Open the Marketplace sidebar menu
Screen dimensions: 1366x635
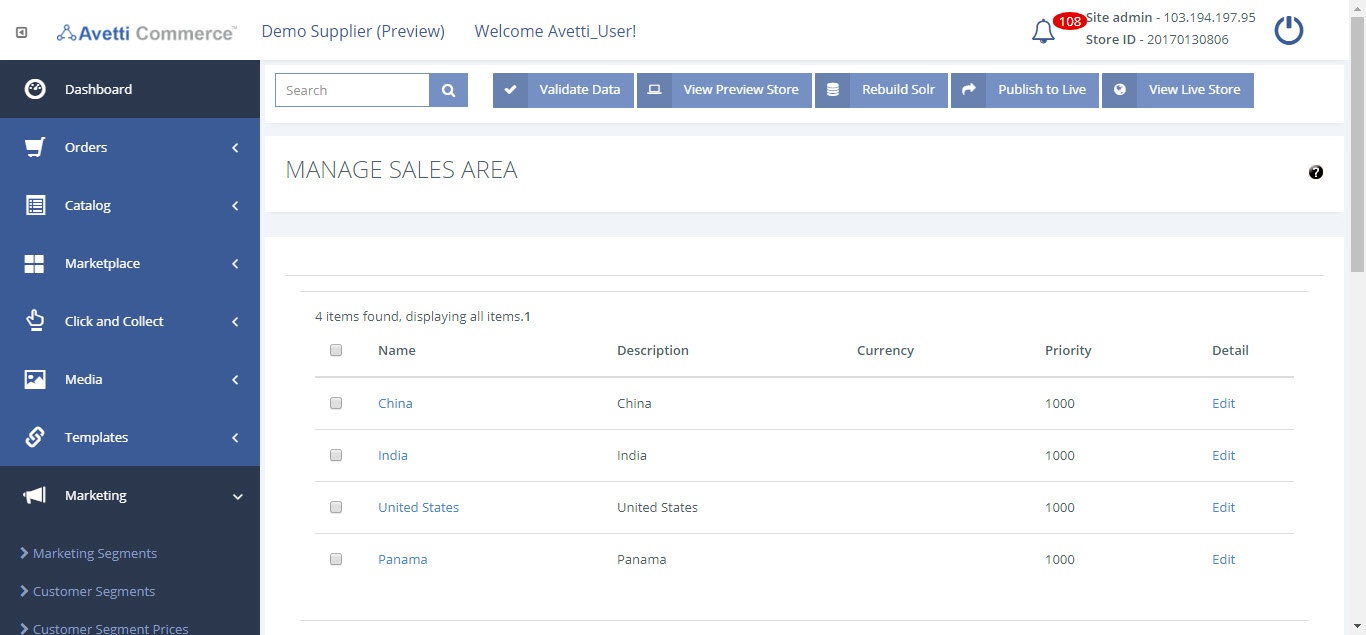pos(130,263)
